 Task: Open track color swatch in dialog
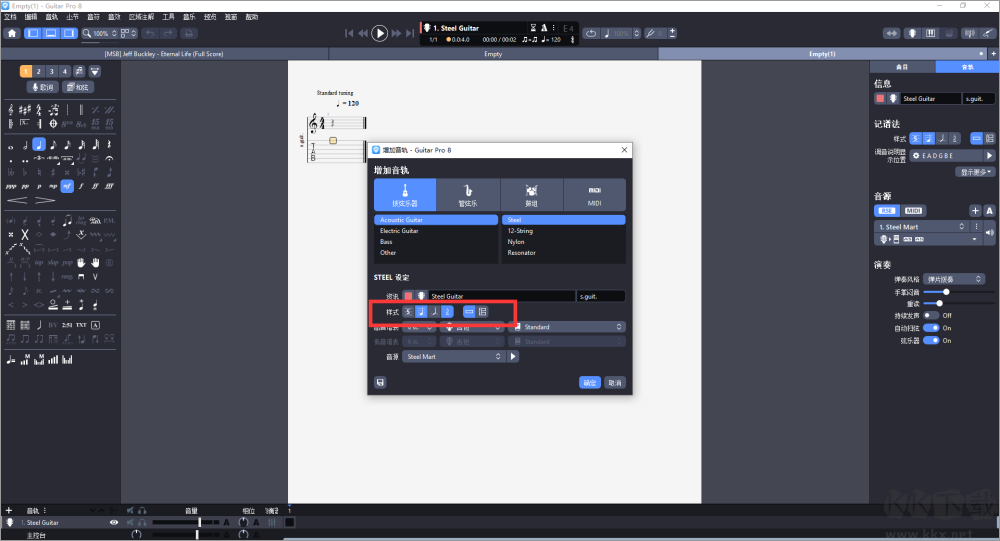(x=408, y=296)
